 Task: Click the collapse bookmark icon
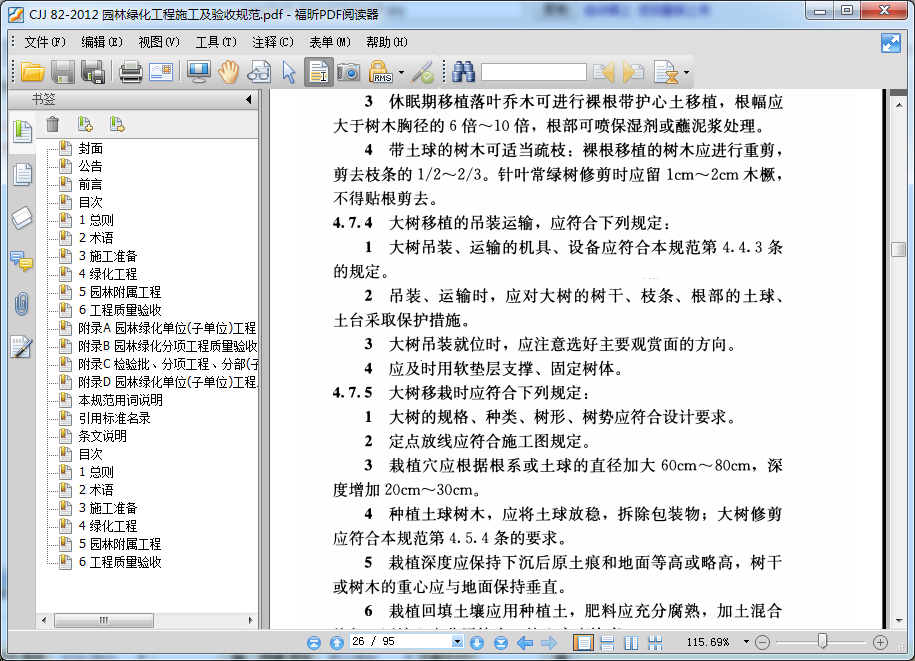pyautogui.click(x=117, y=124)
